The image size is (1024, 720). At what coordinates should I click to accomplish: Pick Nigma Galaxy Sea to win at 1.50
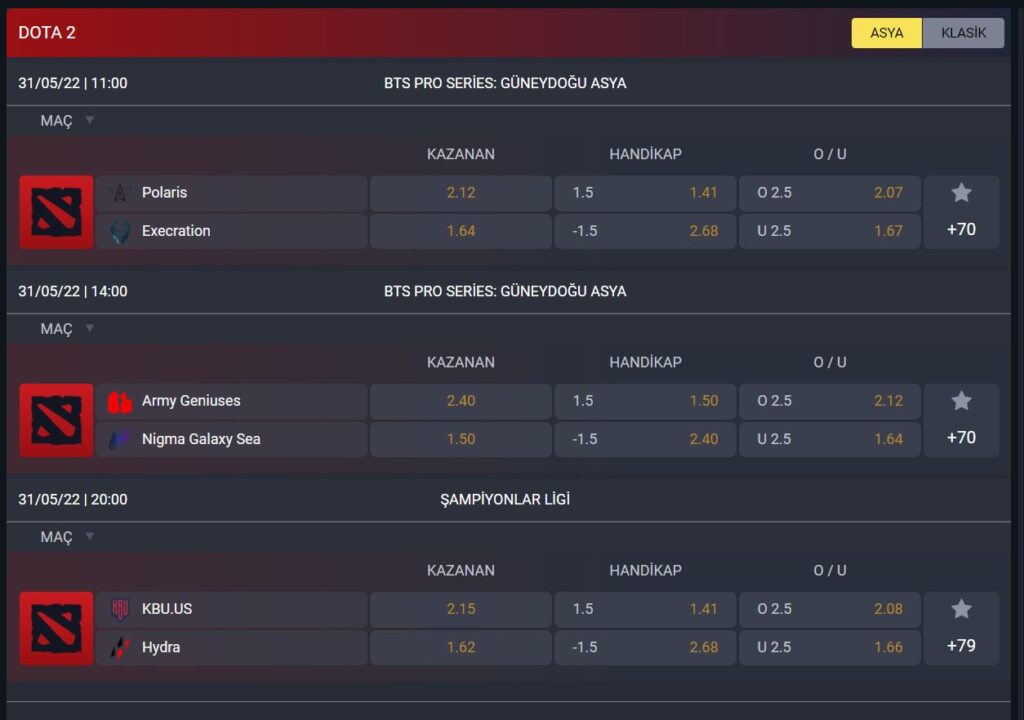pos(460,439)
